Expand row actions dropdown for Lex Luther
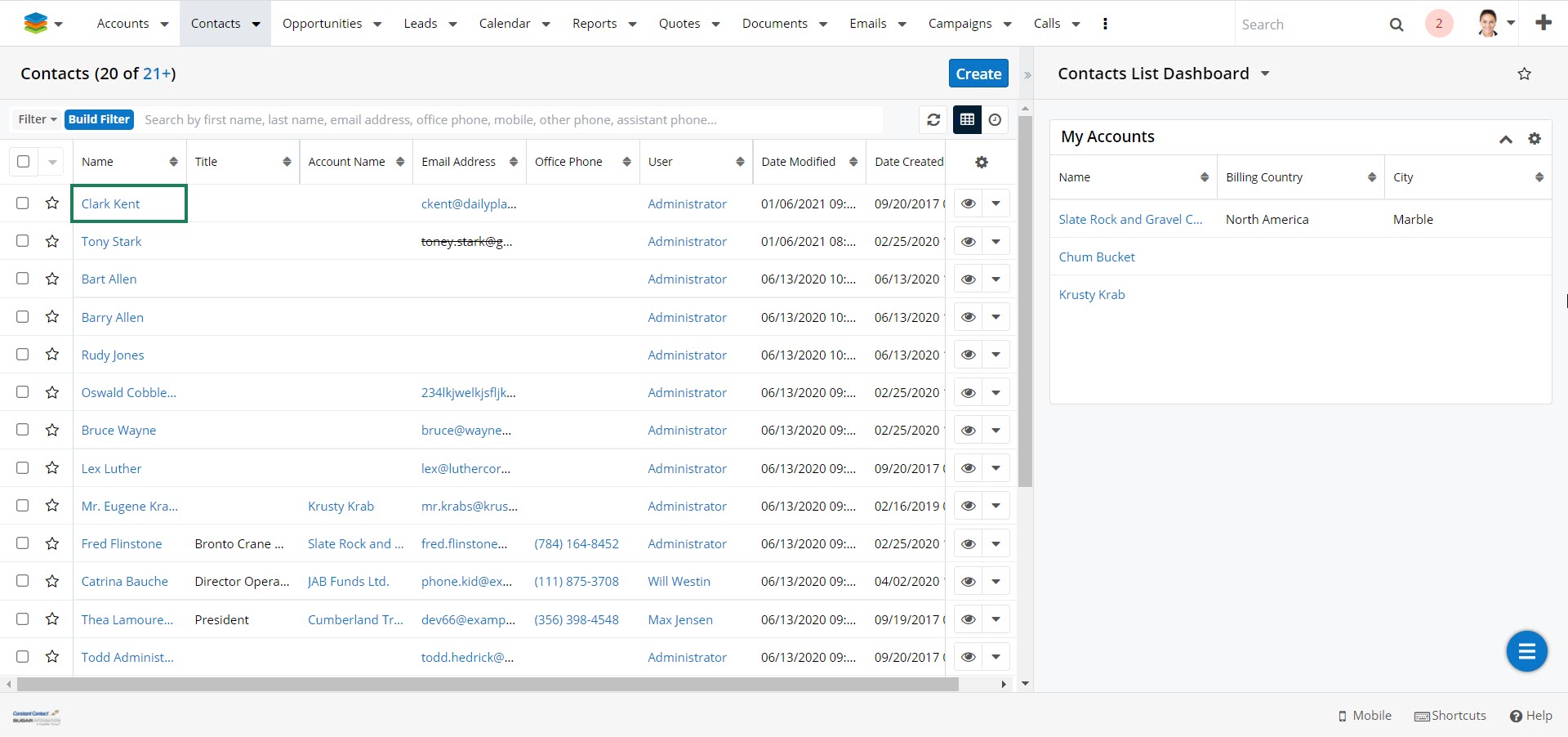Image resolution: width=1568 pixels, height=737 pixels. (x=996, y=468)
